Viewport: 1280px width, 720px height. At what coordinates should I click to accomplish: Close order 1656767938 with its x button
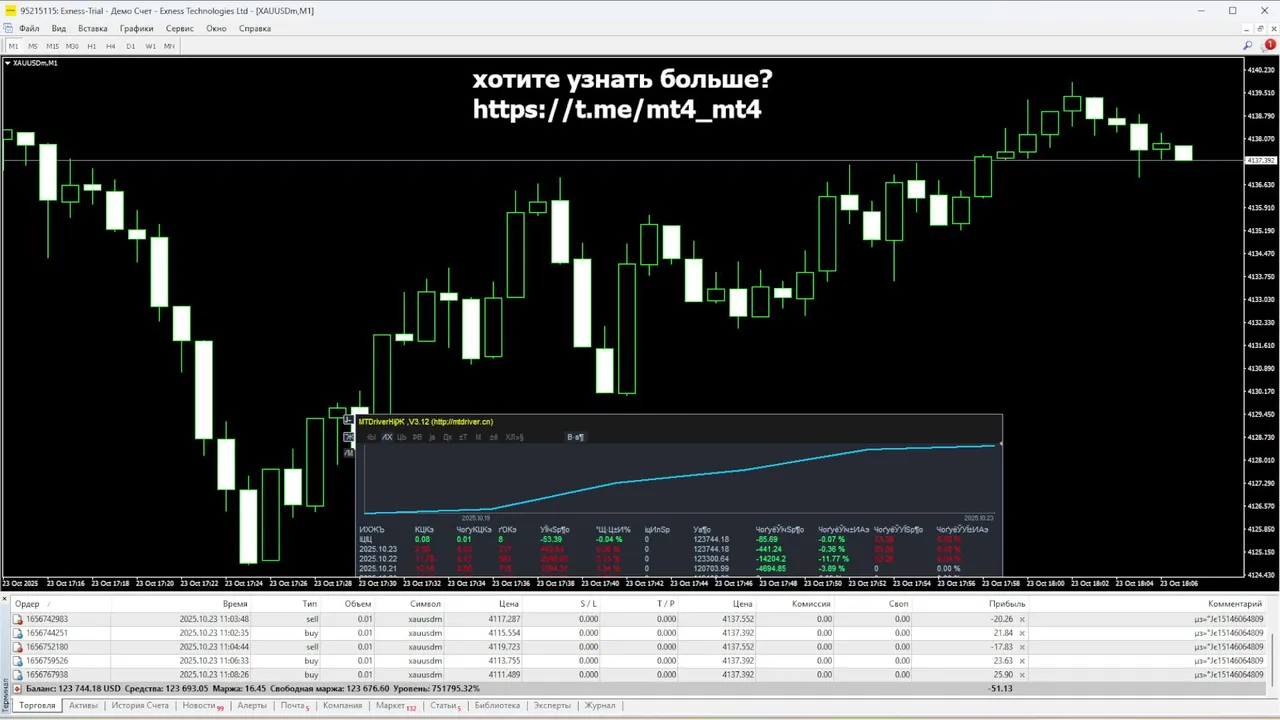(x=1022, y=675)
